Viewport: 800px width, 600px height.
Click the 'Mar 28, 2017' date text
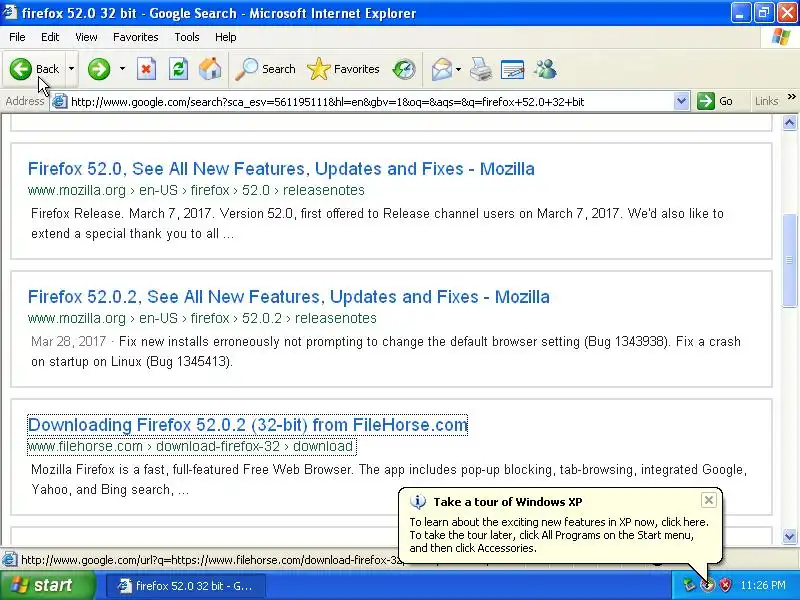[68, 341]
